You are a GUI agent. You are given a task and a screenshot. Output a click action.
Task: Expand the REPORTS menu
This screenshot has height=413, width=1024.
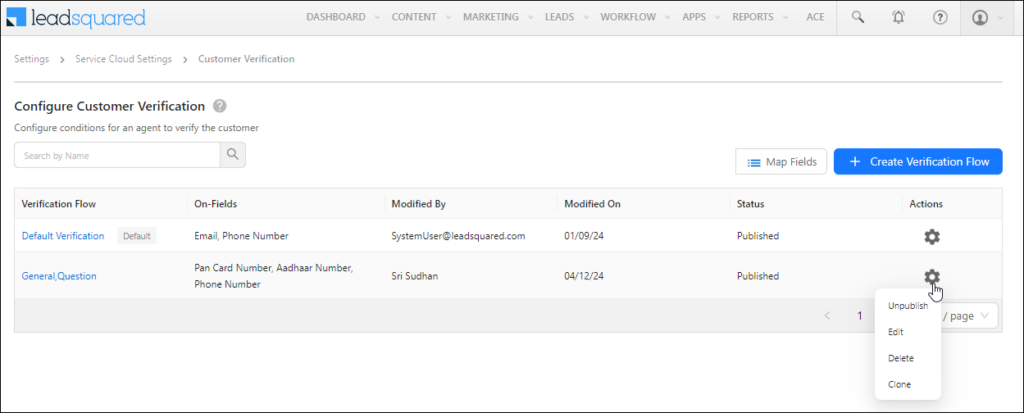click(760, 18)
